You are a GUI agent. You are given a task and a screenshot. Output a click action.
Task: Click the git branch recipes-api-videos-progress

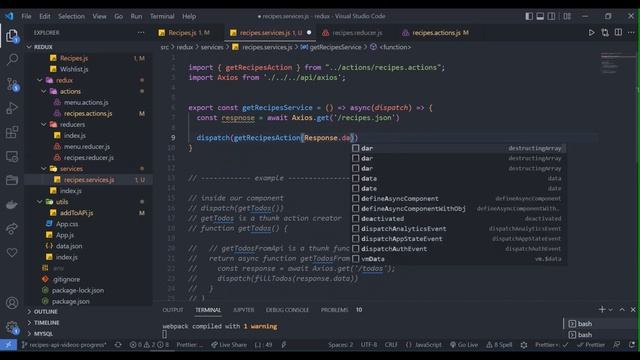64,345
